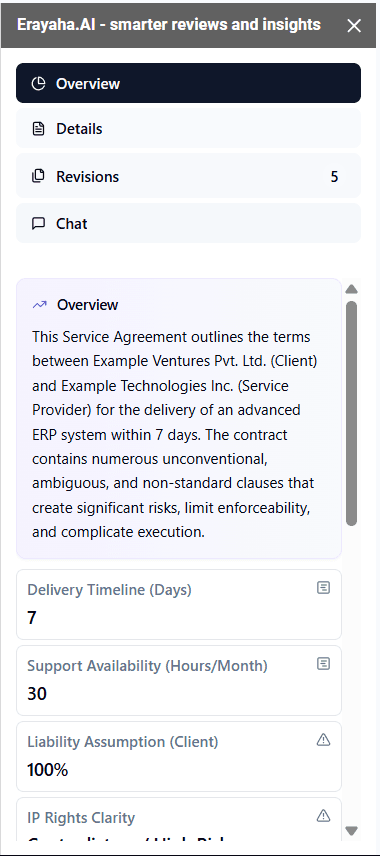This screenshot has height=856, width=380.
Task: Close the Erayaha.AI panel
Action: (354, 26)
